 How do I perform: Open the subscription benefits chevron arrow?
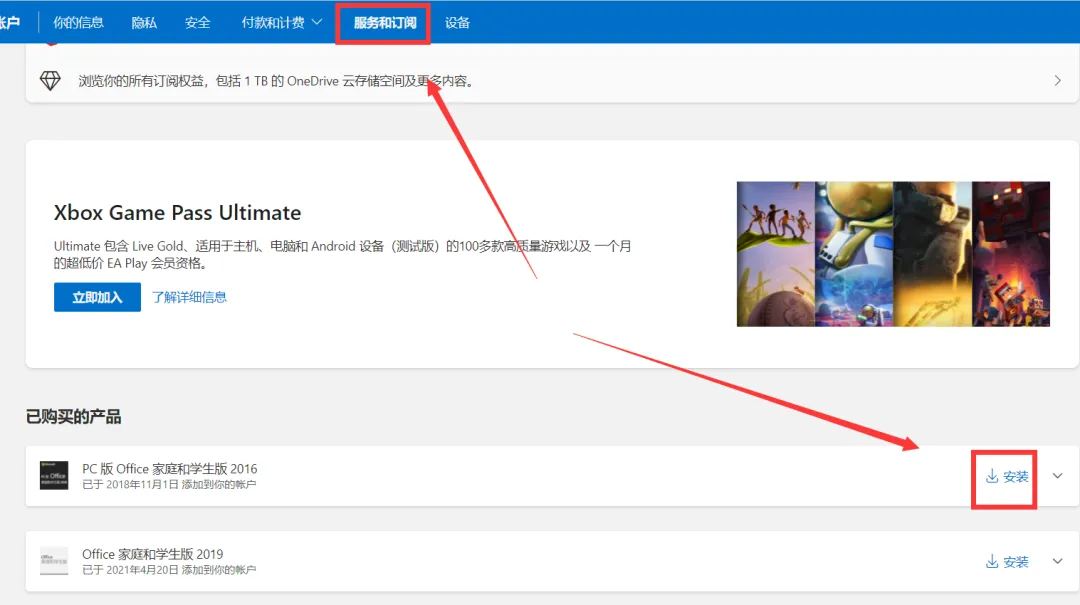(x=1057, y=81)
